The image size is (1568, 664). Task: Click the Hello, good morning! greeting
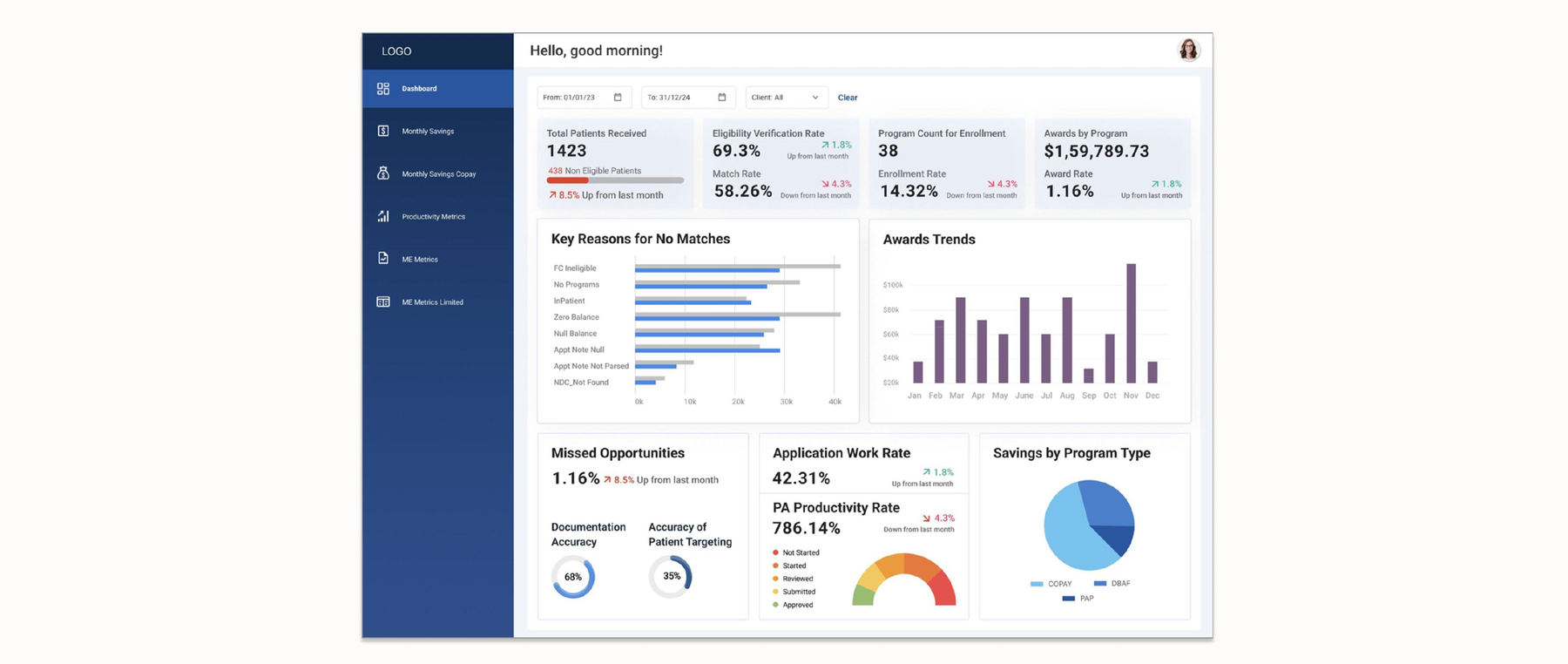[x=596, y=51]
